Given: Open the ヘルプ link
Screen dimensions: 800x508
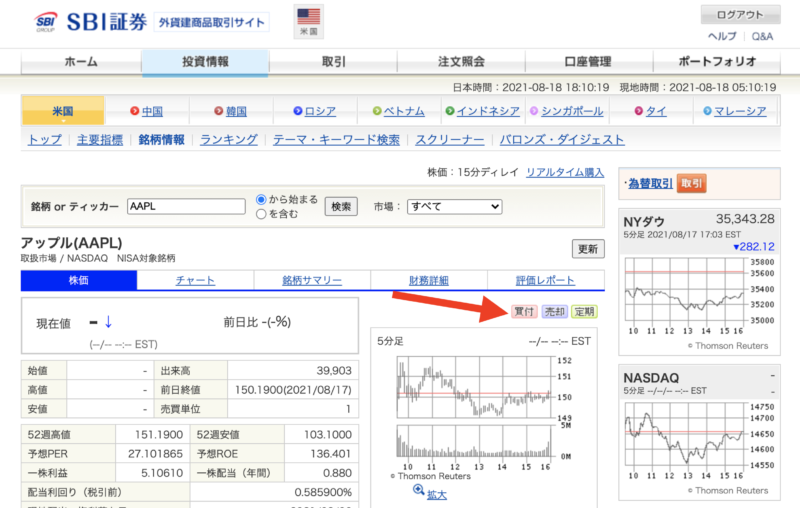Looking at the screenshot, I should click(x=722, y=36).
